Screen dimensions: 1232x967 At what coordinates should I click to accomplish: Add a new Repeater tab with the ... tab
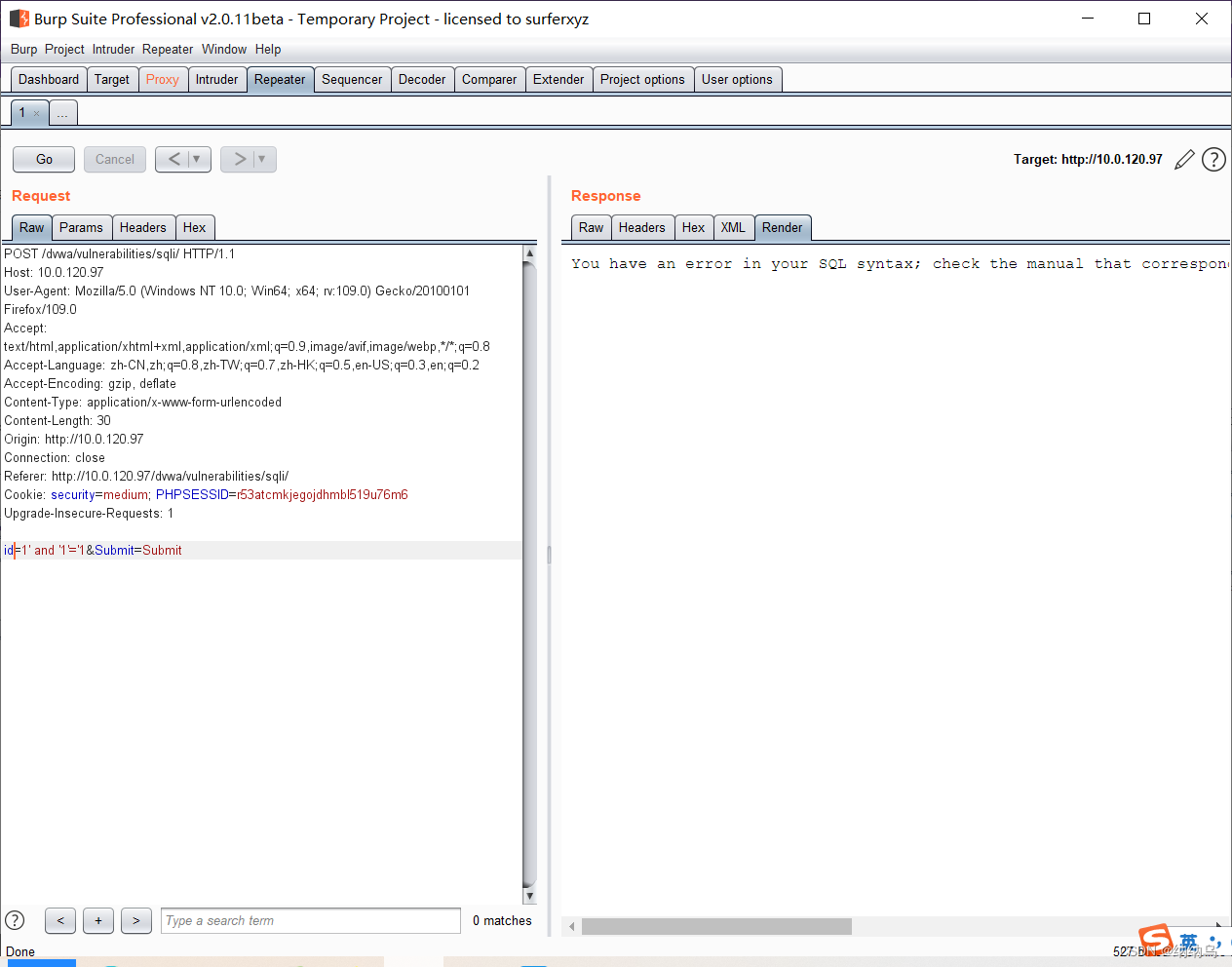pyautogui.click(x=62, y=113)
